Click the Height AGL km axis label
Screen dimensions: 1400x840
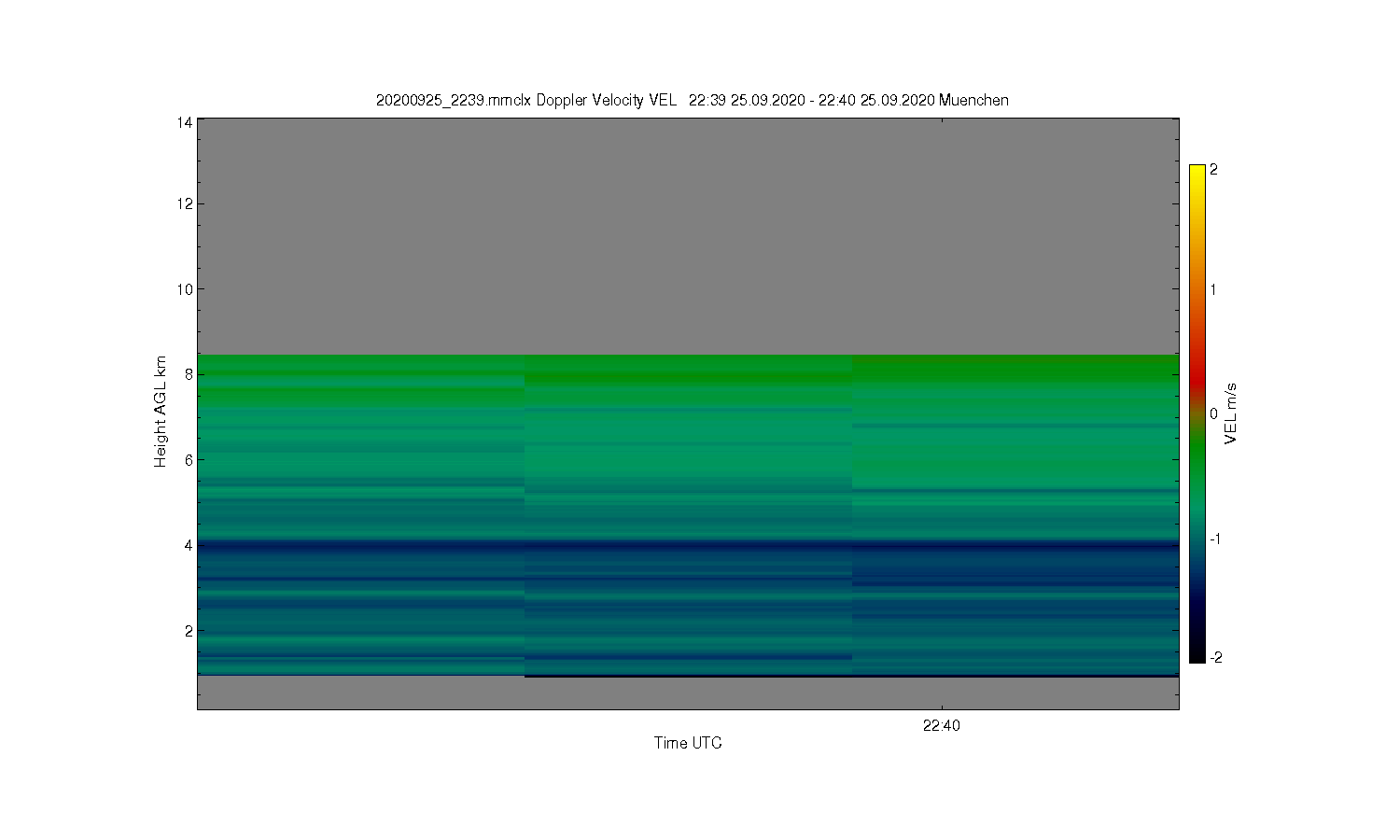click(x=161, y=412)
